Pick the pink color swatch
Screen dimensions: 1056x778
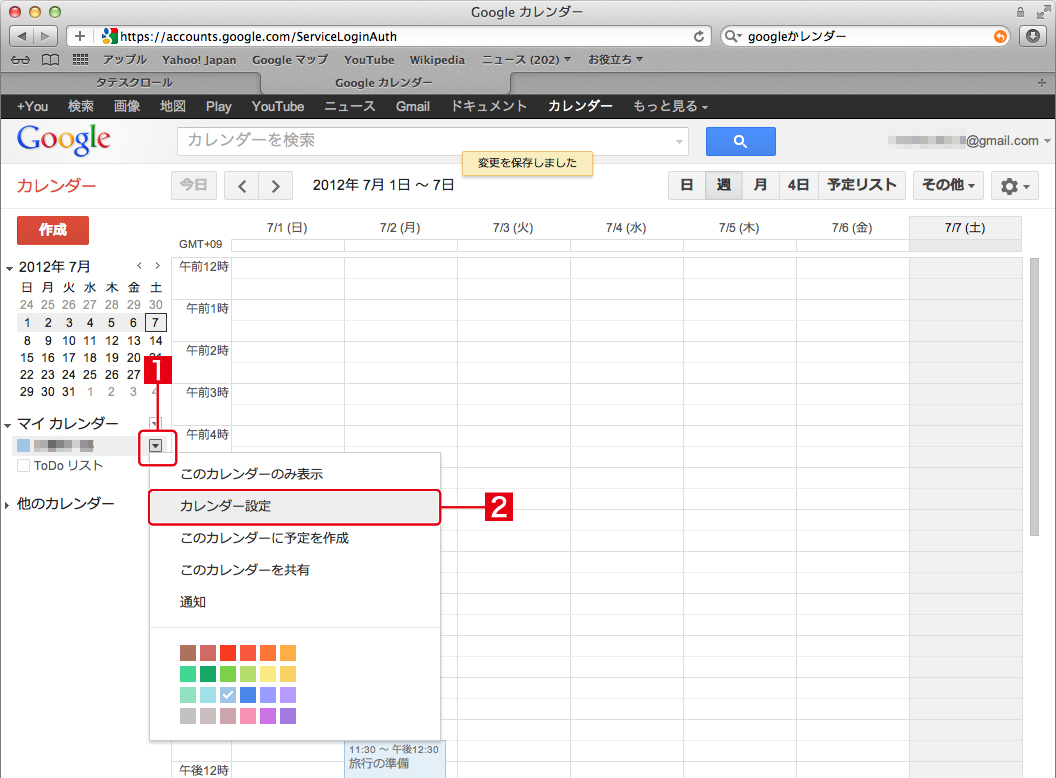click(248, 715)
